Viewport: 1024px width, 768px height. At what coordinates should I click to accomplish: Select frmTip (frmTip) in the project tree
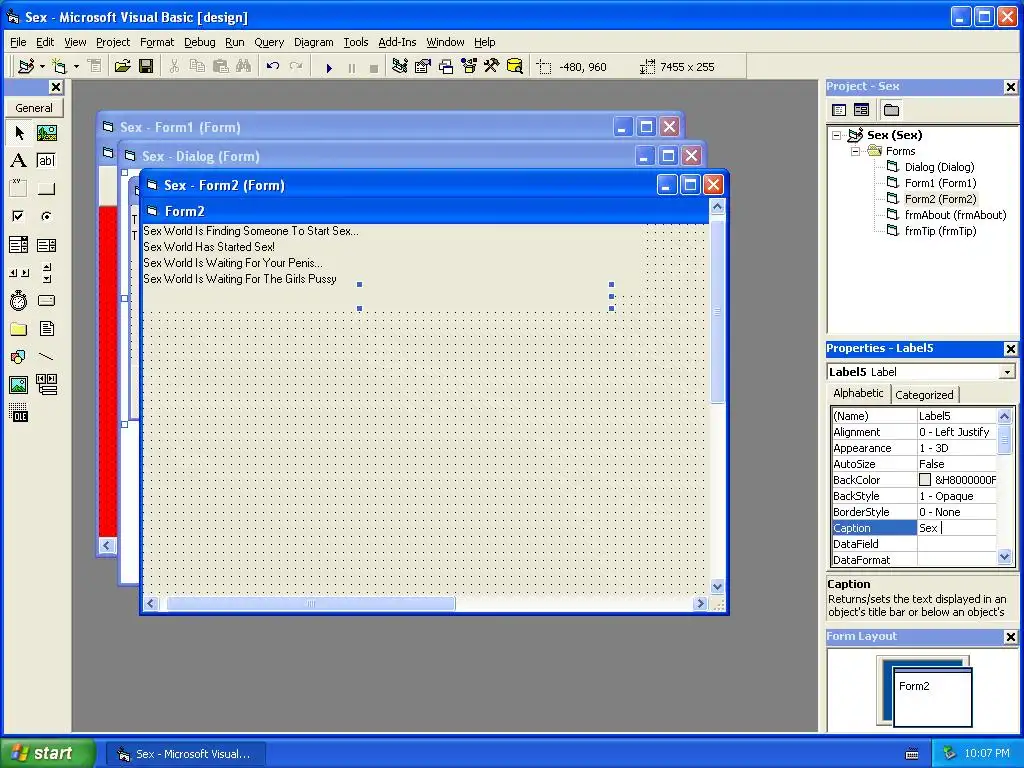click(x=940, y=231)
